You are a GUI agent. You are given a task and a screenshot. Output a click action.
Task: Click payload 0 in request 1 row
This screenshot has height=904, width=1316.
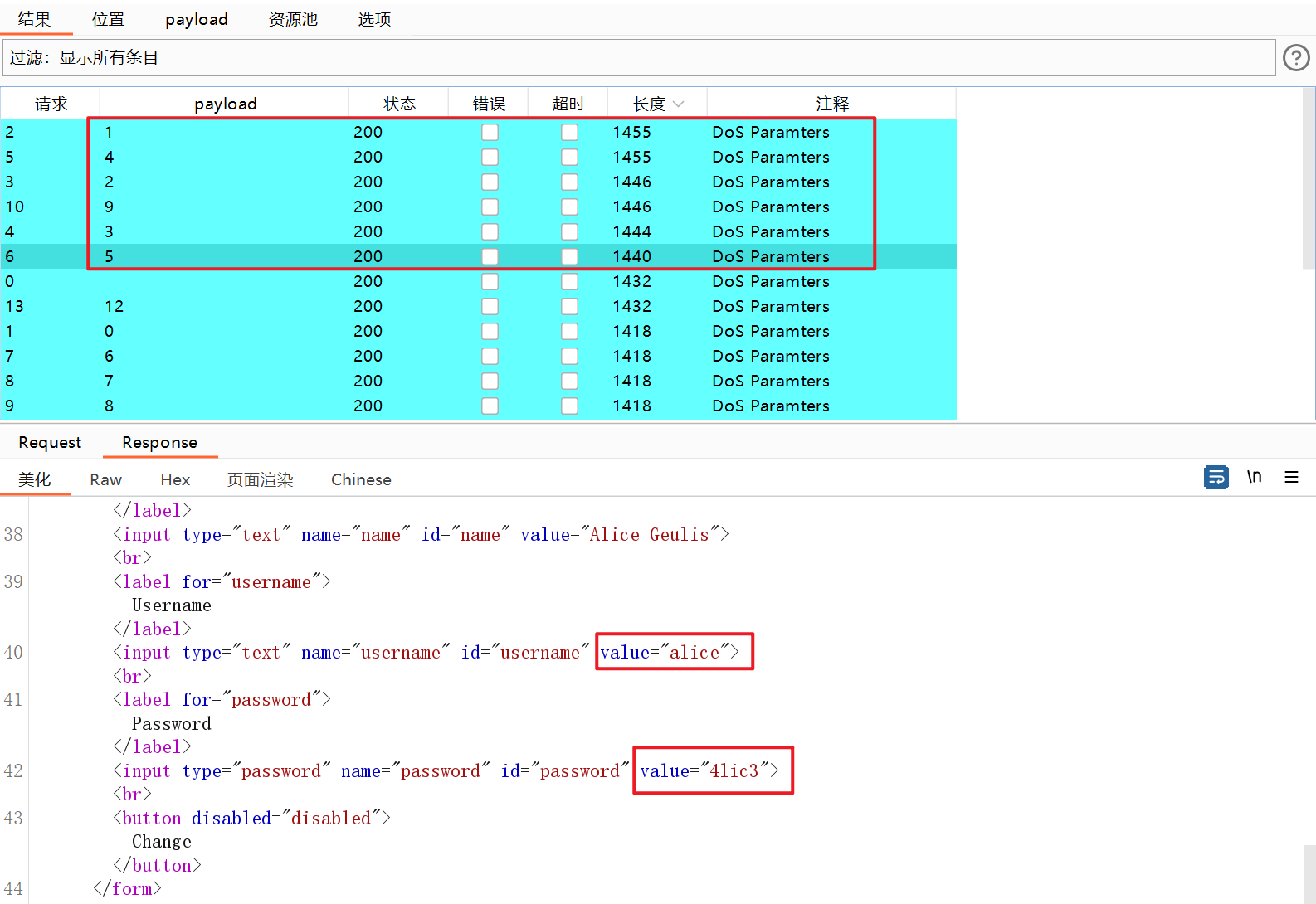[x=109, y=331]
